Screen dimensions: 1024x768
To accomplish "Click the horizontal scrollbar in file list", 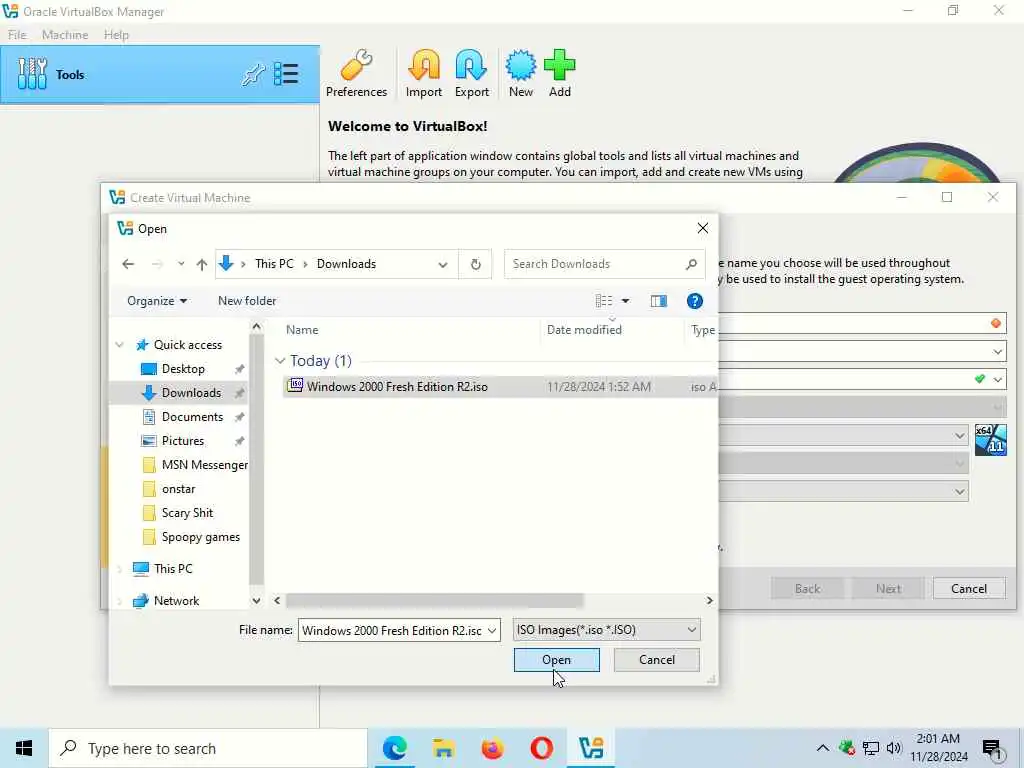I will tap(434, 600).
